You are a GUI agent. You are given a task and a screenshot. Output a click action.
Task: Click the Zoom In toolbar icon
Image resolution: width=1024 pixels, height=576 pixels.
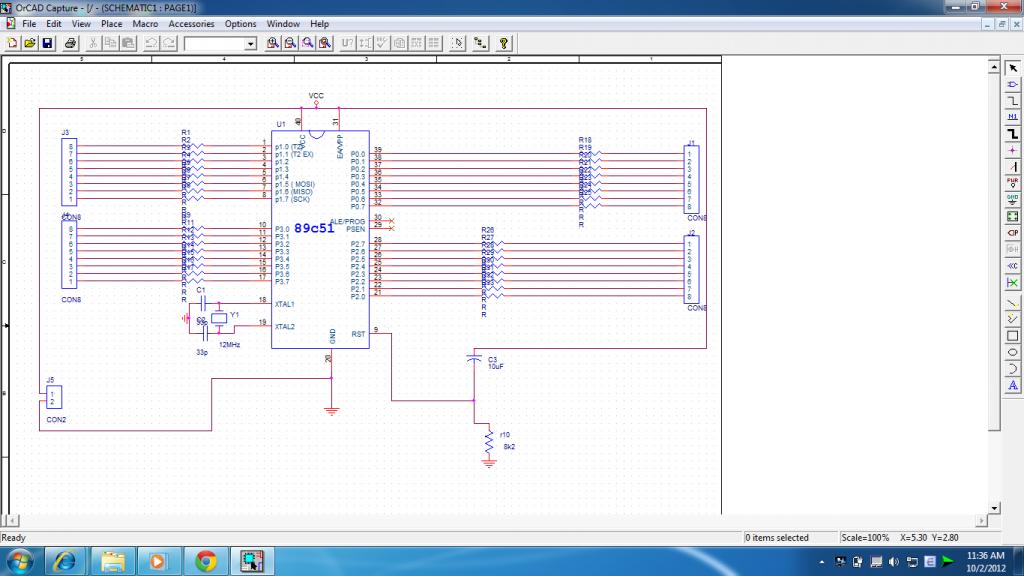click(x=272, y=43)
